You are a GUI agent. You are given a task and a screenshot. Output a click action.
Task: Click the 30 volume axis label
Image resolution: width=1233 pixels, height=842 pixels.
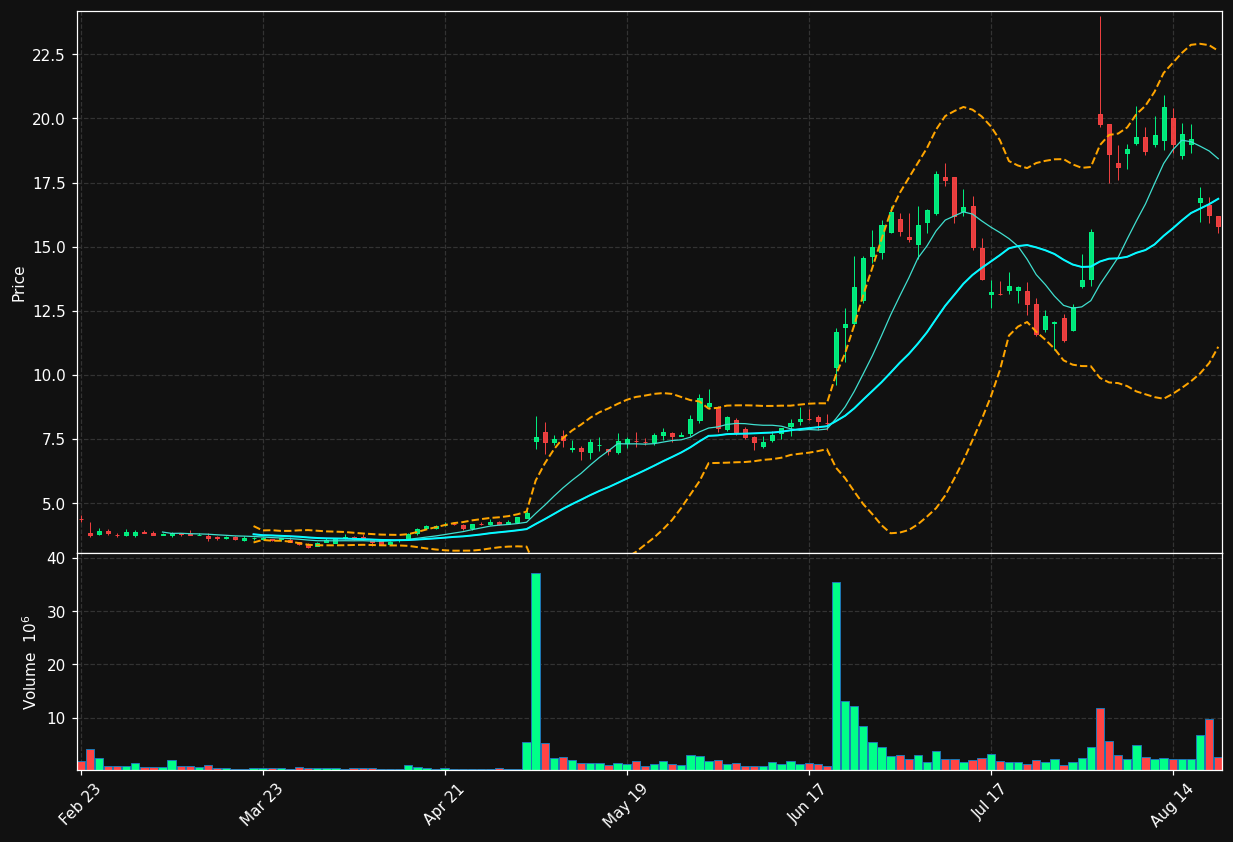click(x=56, y=612)
